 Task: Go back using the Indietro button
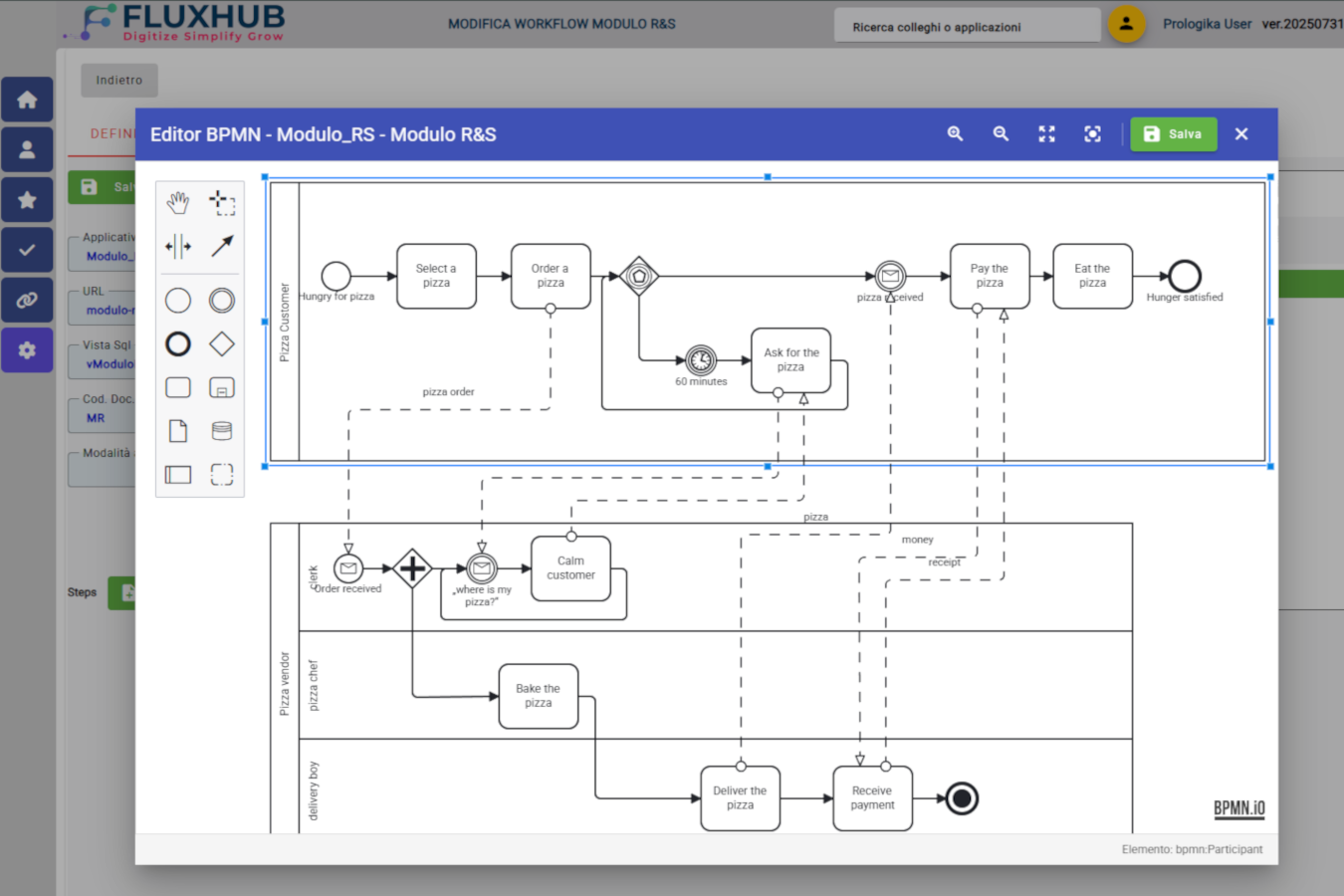[x=118, y=80]
